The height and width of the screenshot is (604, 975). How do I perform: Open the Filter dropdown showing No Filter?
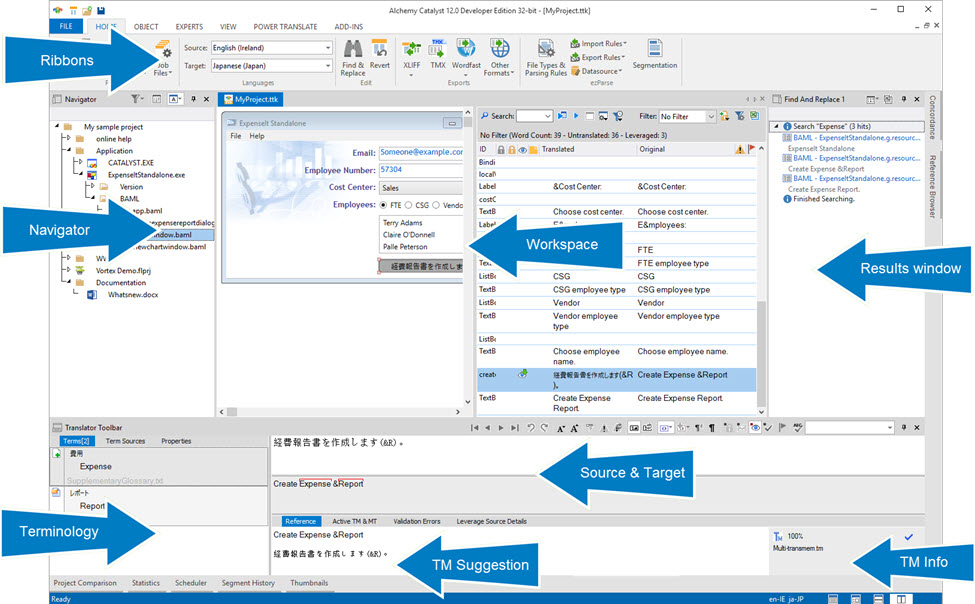coord(711,116)
